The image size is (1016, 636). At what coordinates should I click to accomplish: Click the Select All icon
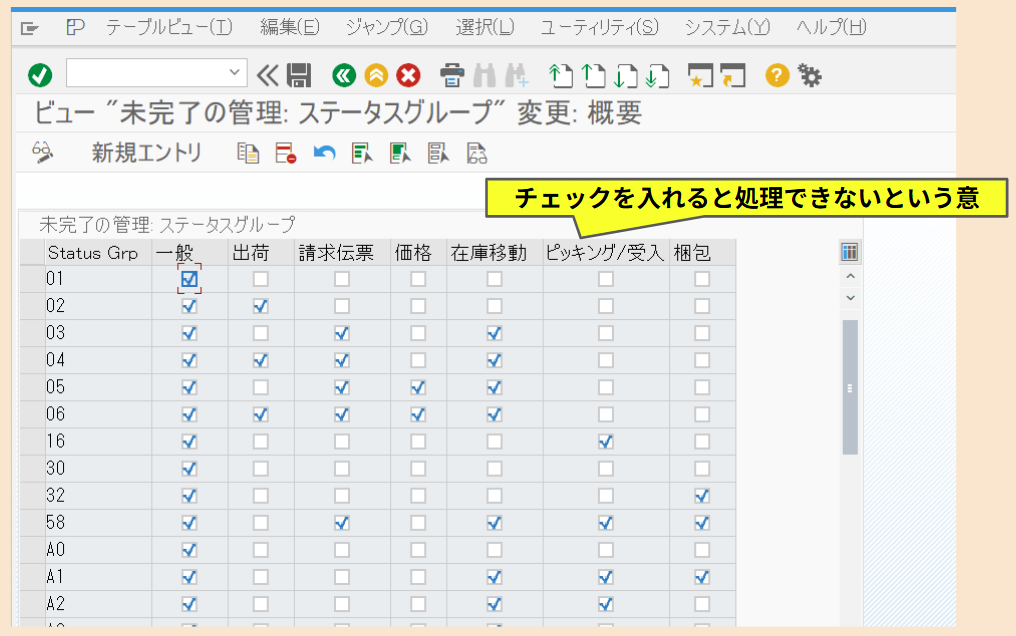(362, 153)
